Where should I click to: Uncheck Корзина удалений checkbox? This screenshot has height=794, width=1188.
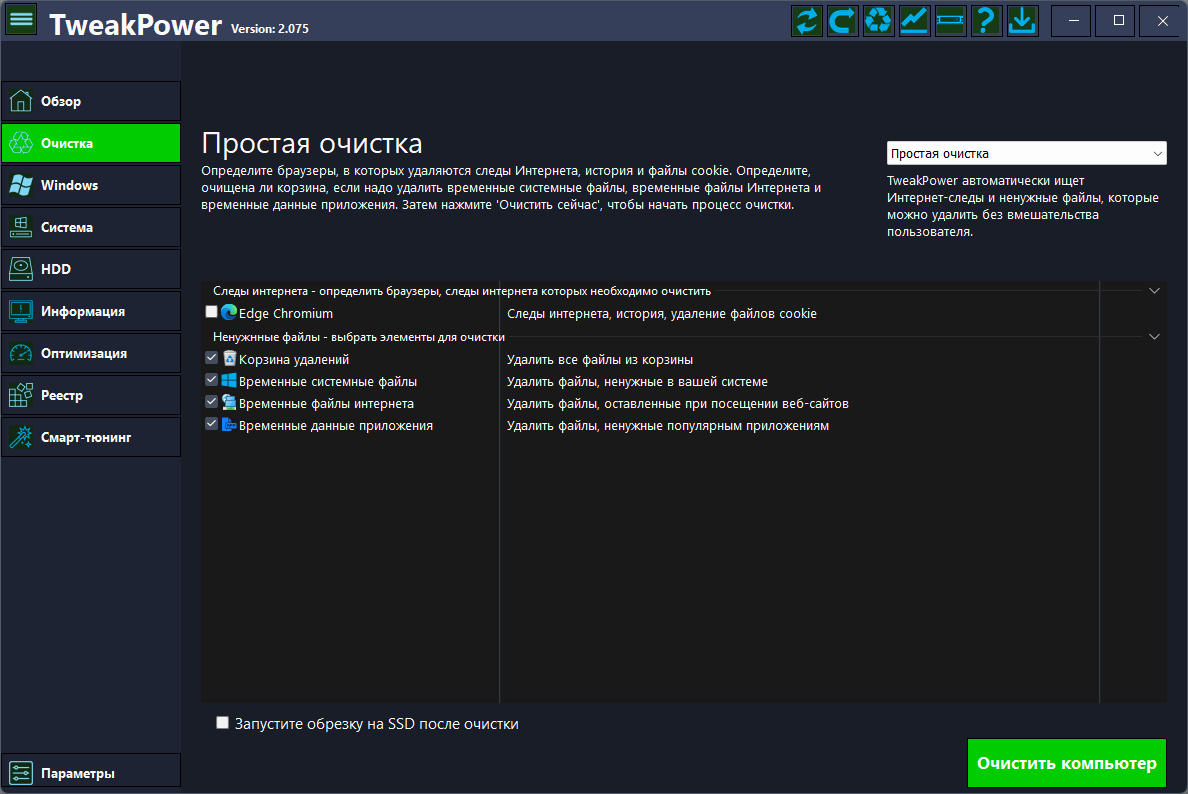(x=211, y=358)
